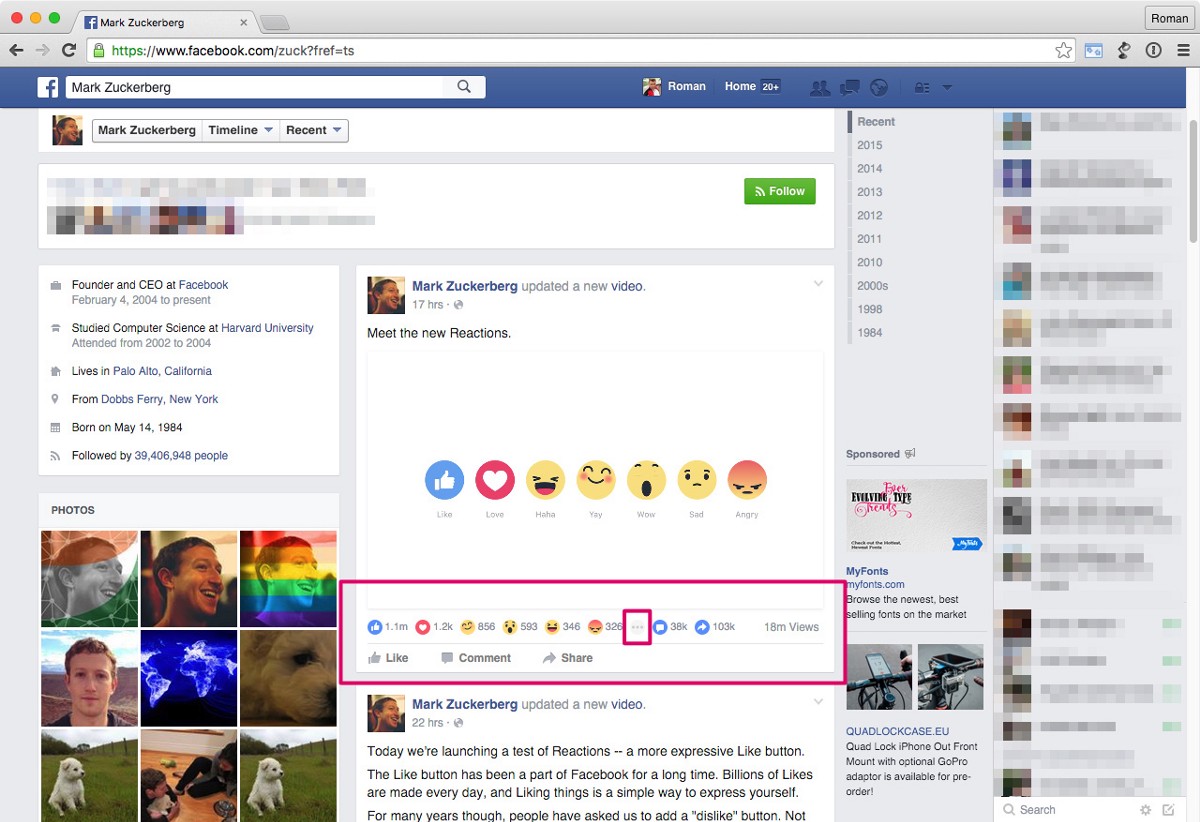
Task: Open the messages icon in the top bar
Action: [850, 87]
